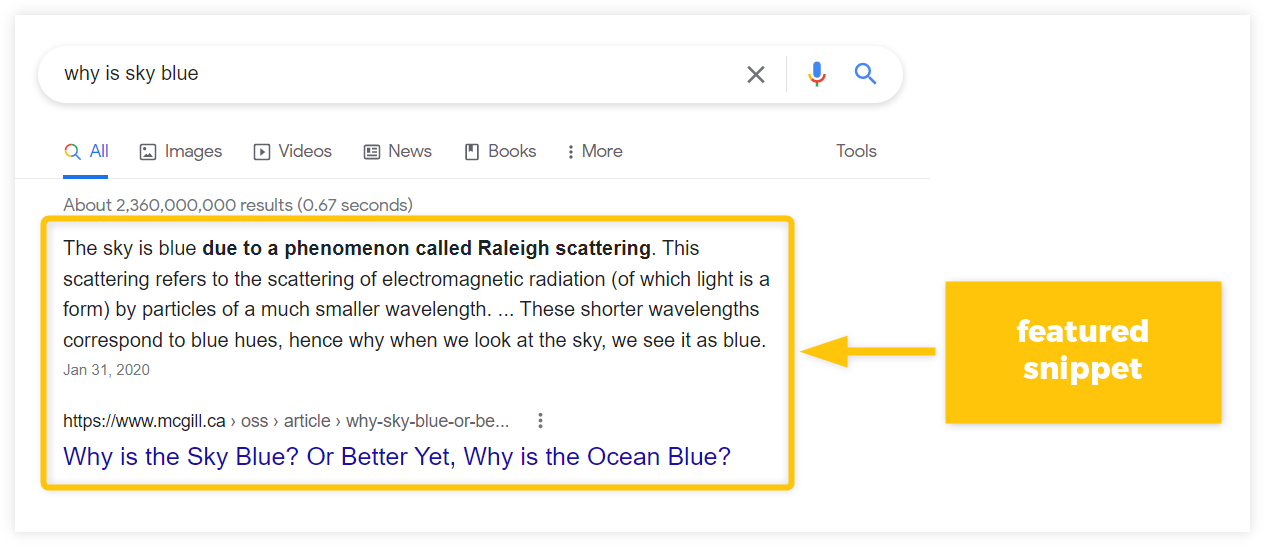Open the three-dot menu beside mcgill.ca URL

(540, 420)
